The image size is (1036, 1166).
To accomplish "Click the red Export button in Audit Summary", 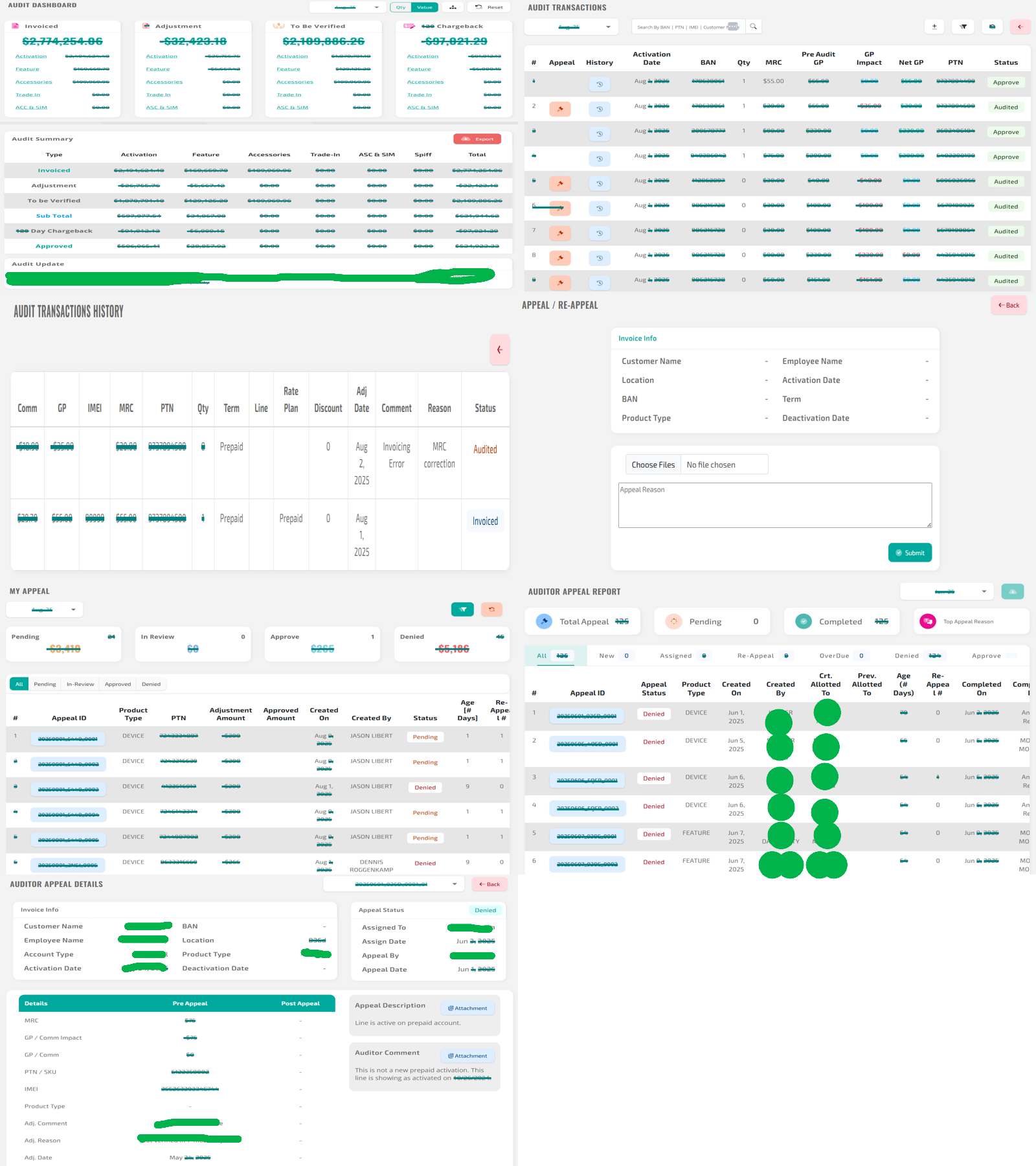I will pos(478,139).
